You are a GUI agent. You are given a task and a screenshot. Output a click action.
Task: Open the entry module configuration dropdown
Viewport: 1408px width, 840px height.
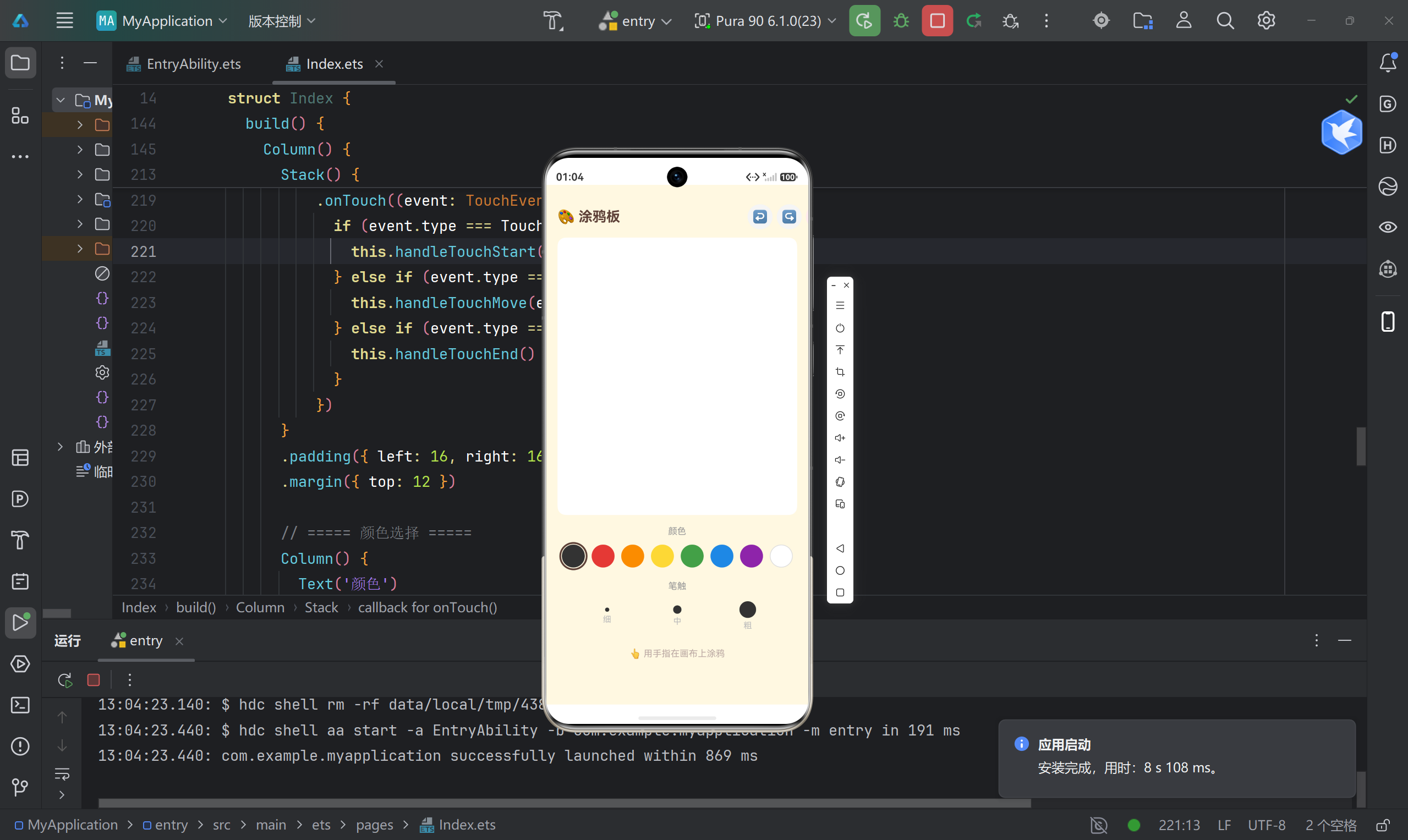[x=635, y=21]
